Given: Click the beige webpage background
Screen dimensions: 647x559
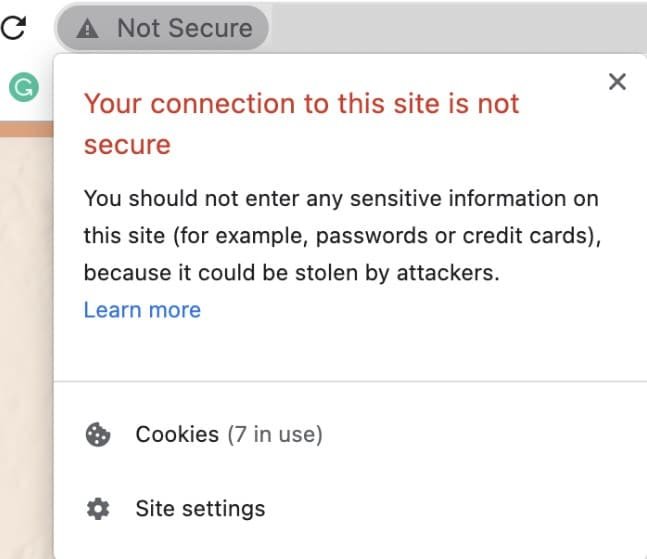Looking at the screenshot, I should [x=25, y=350].
